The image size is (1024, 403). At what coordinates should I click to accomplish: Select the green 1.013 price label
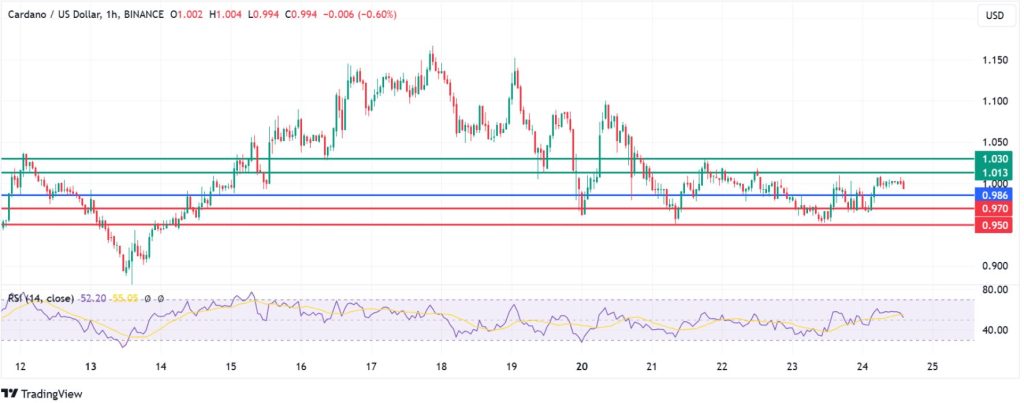click(994, 173)
